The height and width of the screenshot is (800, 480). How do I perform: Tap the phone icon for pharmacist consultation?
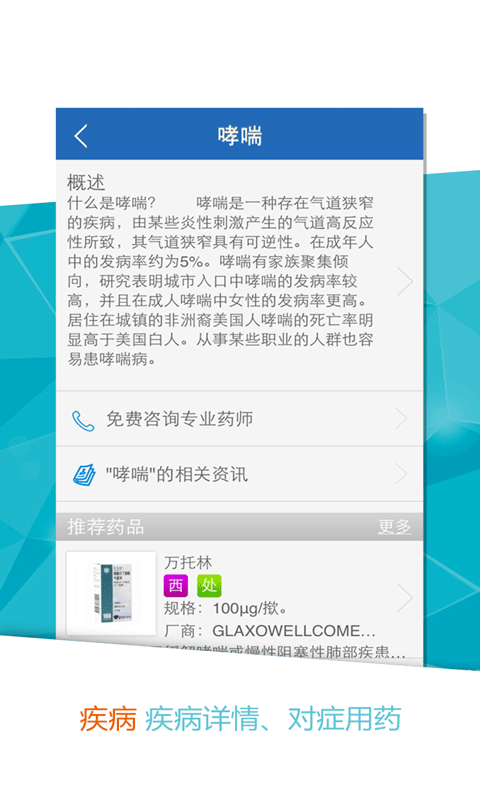coord(83,421)
